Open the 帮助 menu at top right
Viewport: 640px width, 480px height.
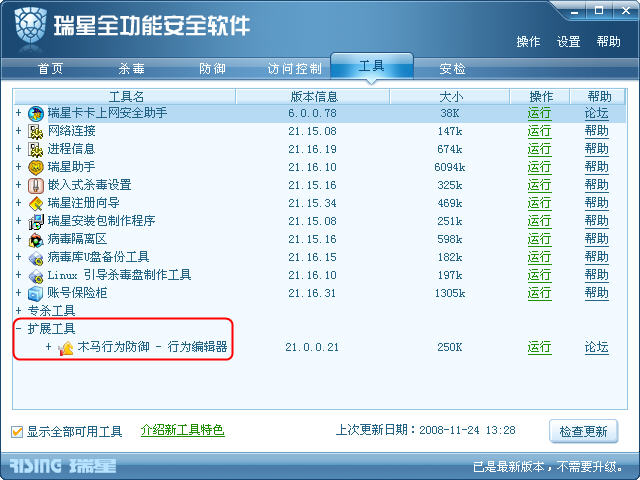(609, 42)
